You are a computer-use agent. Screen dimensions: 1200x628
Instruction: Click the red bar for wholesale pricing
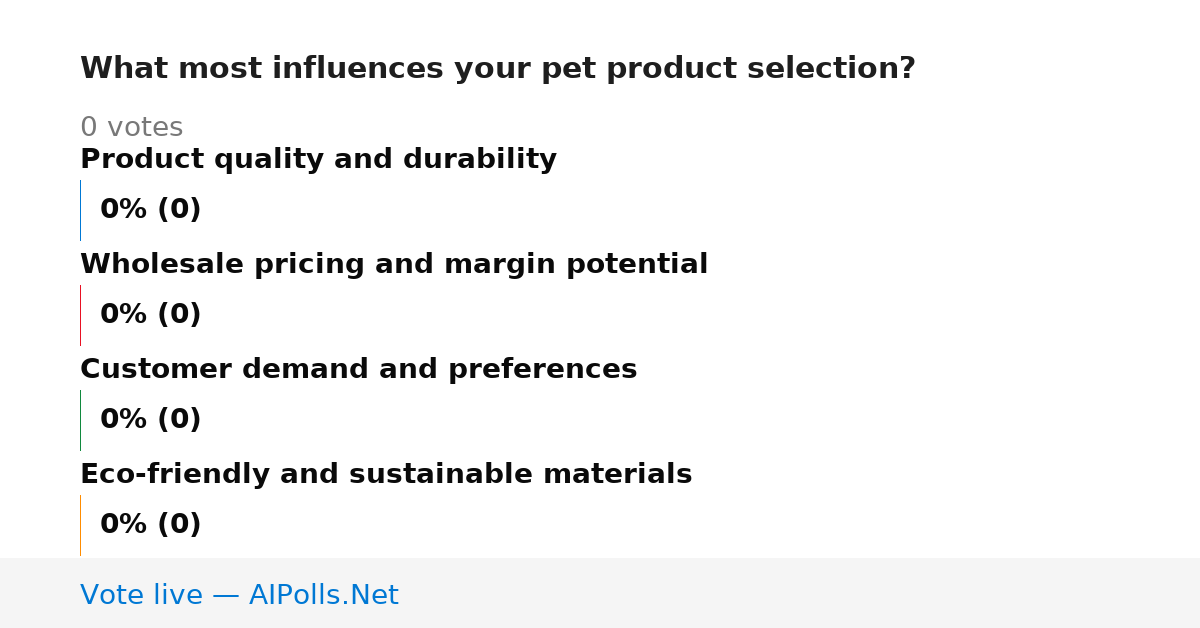coord(80,315)
